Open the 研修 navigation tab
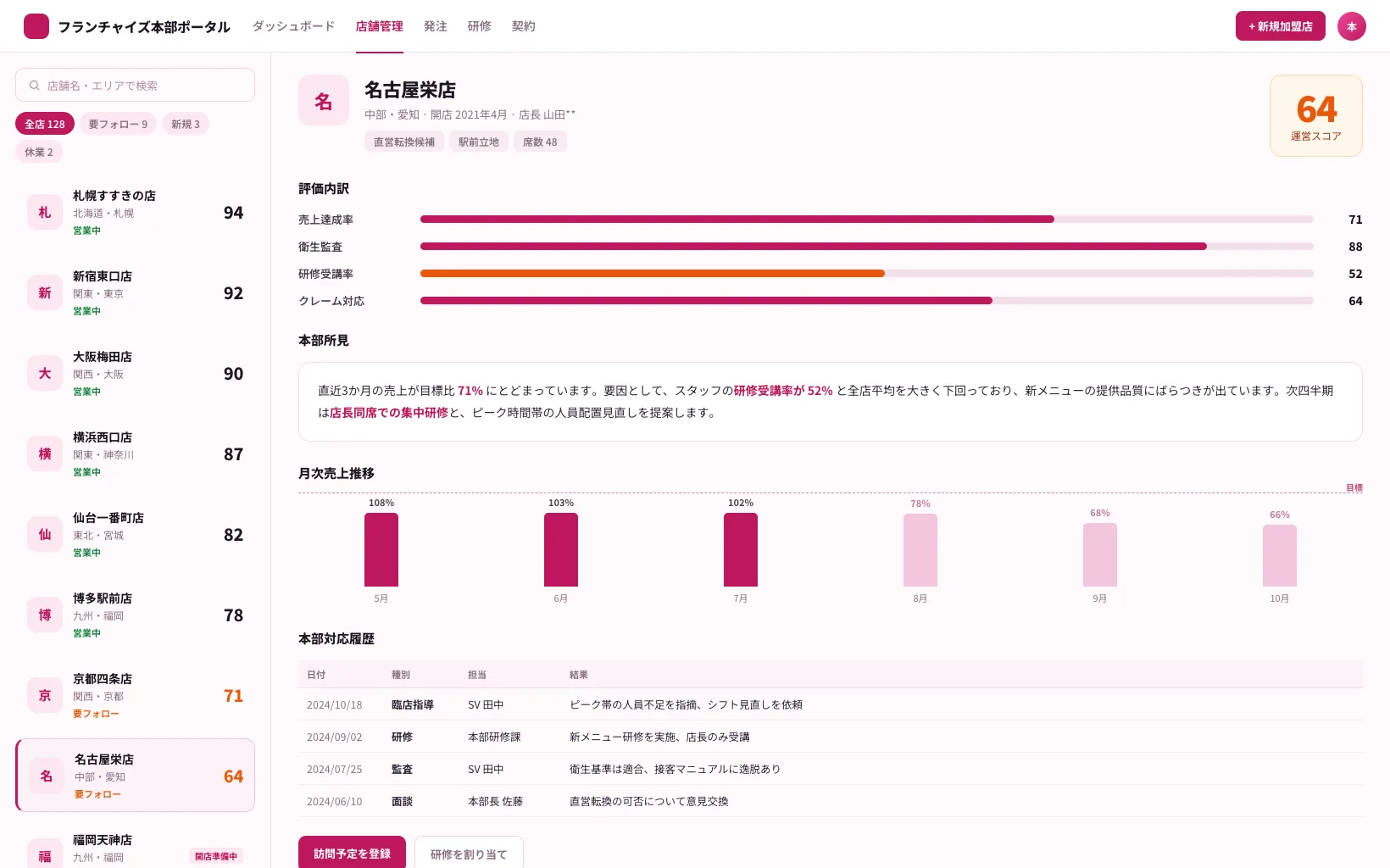1390x868 pixels. 480,26
